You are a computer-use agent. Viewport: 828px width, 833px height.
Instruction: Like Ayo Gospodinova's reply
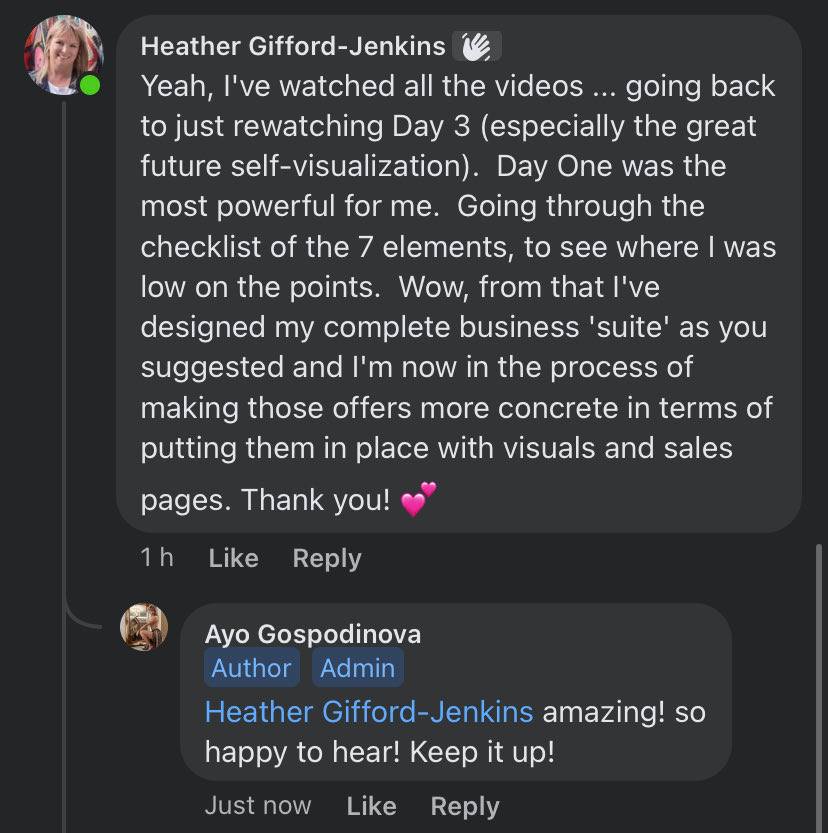coord(371,806)
